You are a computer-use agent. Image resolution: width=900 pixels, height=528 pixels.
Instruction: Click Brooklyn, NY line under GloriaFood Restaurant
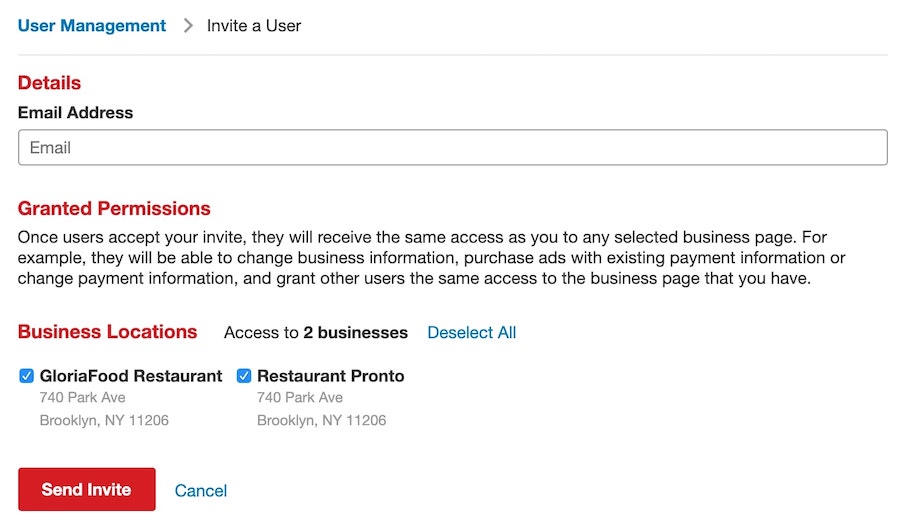pyautogui.click(x=104, y=420)
